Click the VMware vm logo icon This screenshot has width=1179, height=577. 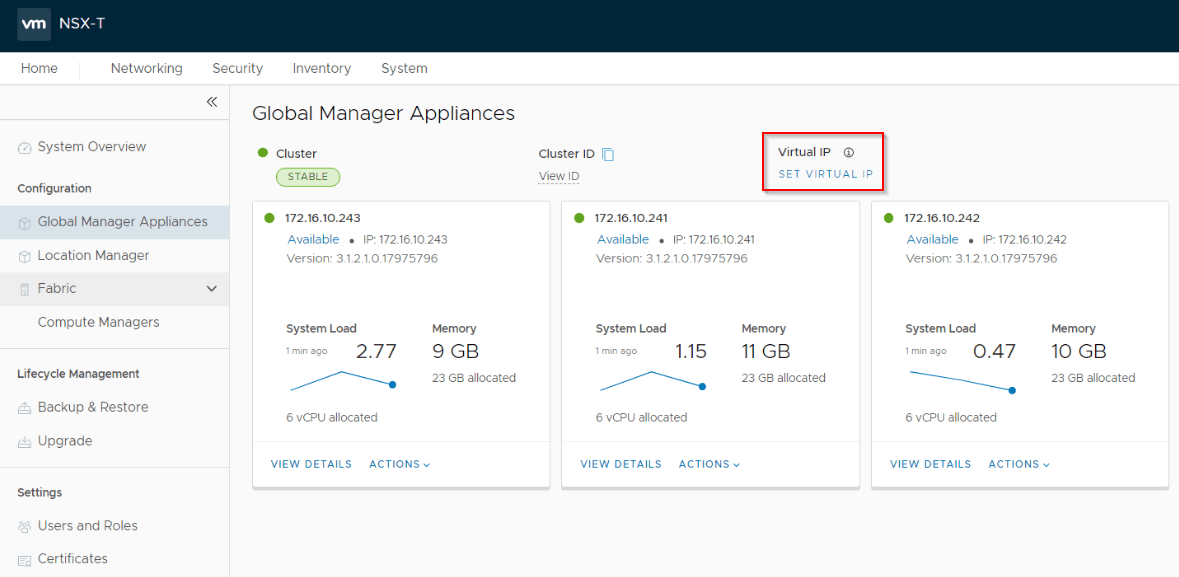pos(34,24)
